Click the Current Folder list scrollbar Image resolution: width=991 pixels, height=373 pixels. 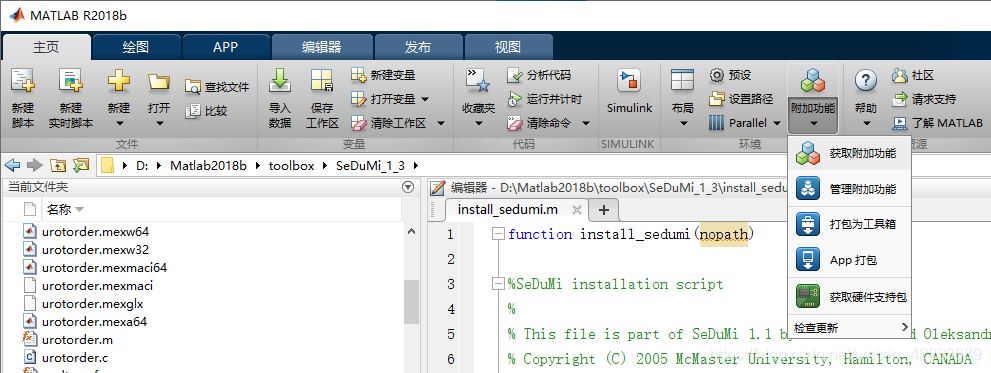pos(411,301)
